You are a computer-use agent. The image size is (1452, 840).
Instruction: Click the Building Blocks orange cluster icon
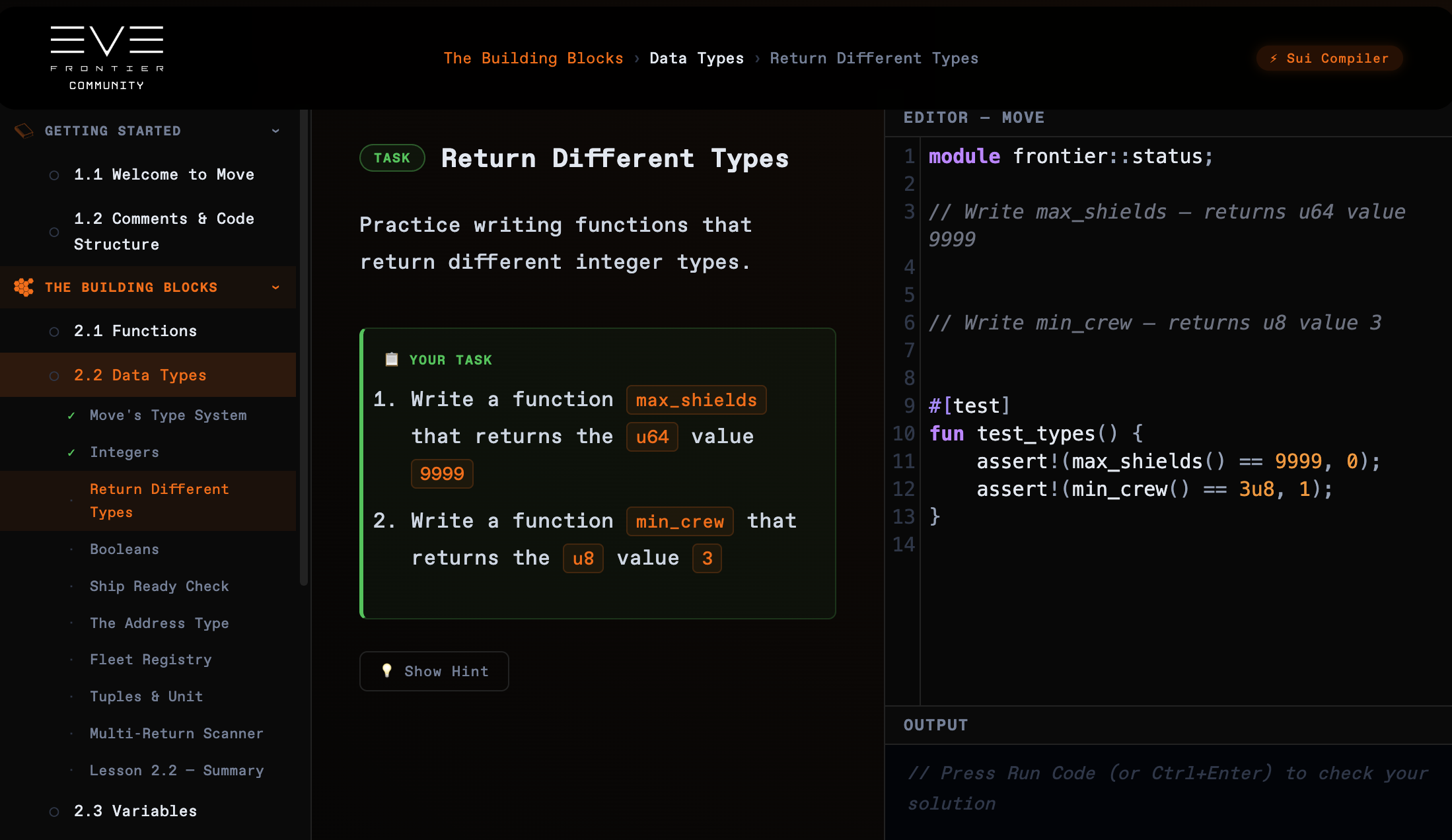click(x=24, y=287)
